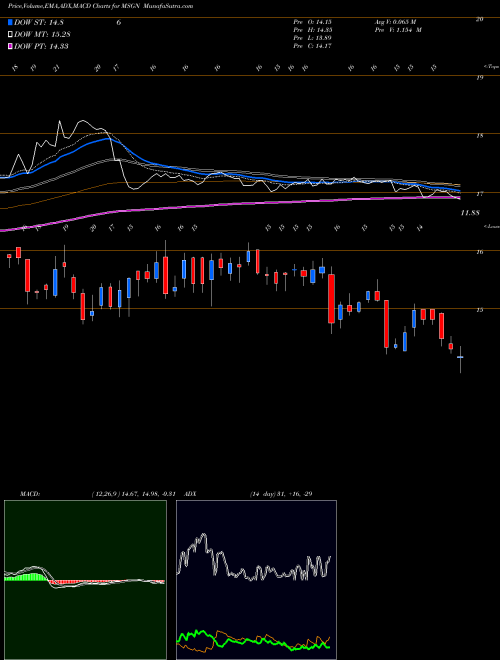Click the last candlestick on the right

(x=460, y=357)
